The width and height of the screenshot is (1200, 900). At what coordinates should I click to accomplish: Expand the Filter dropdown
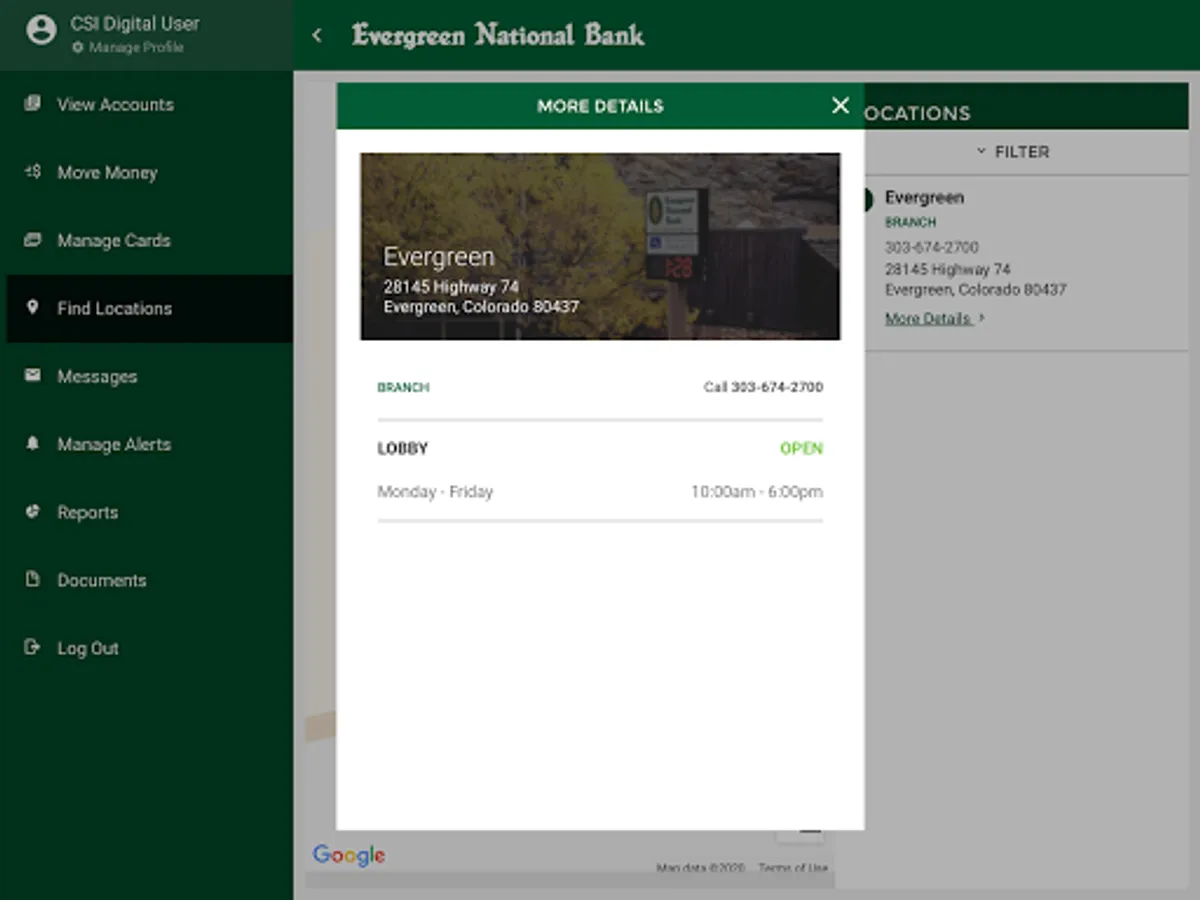1012,152
